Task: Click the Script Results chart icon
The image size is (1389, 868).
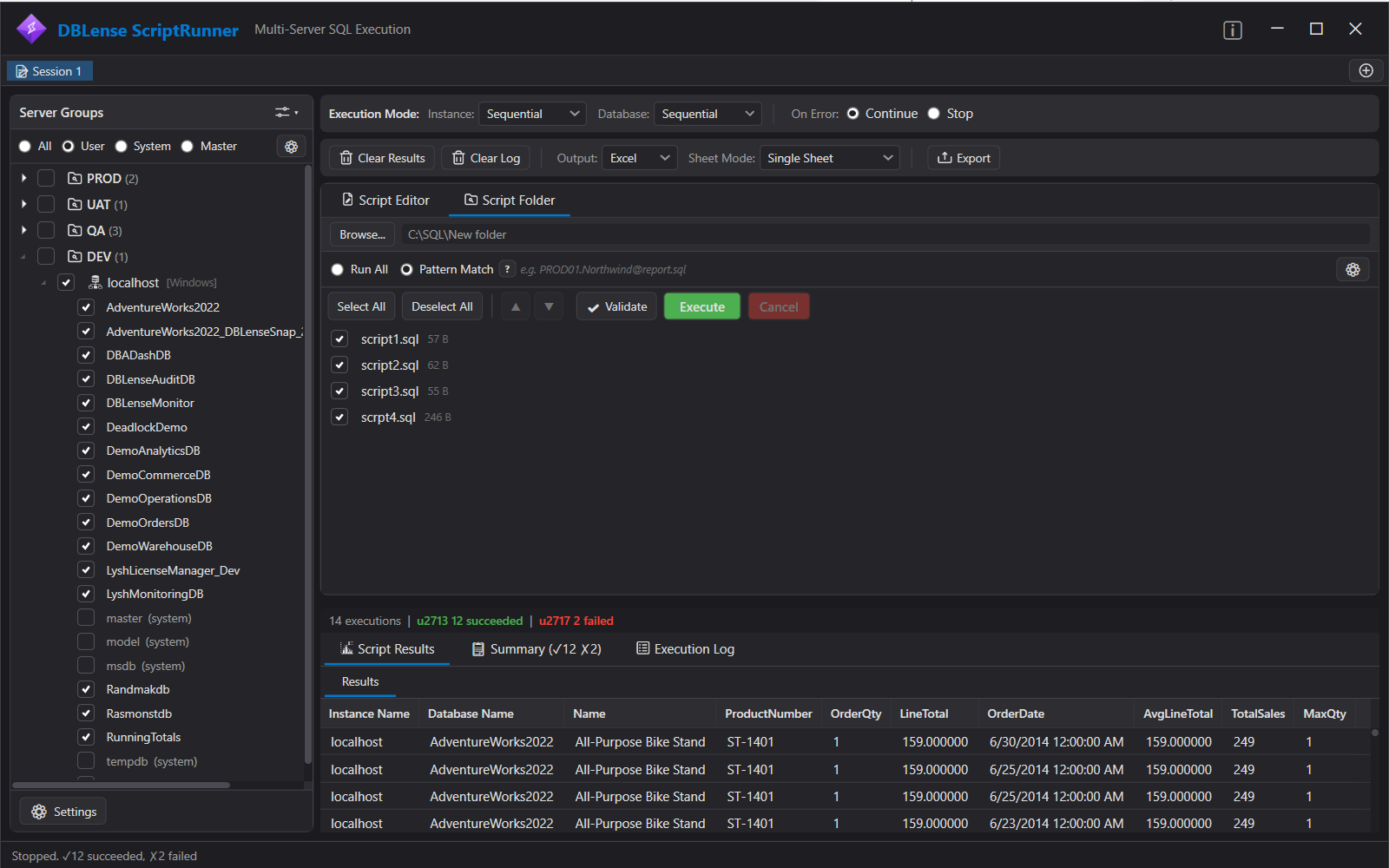Action: click(x=346, y=648)
